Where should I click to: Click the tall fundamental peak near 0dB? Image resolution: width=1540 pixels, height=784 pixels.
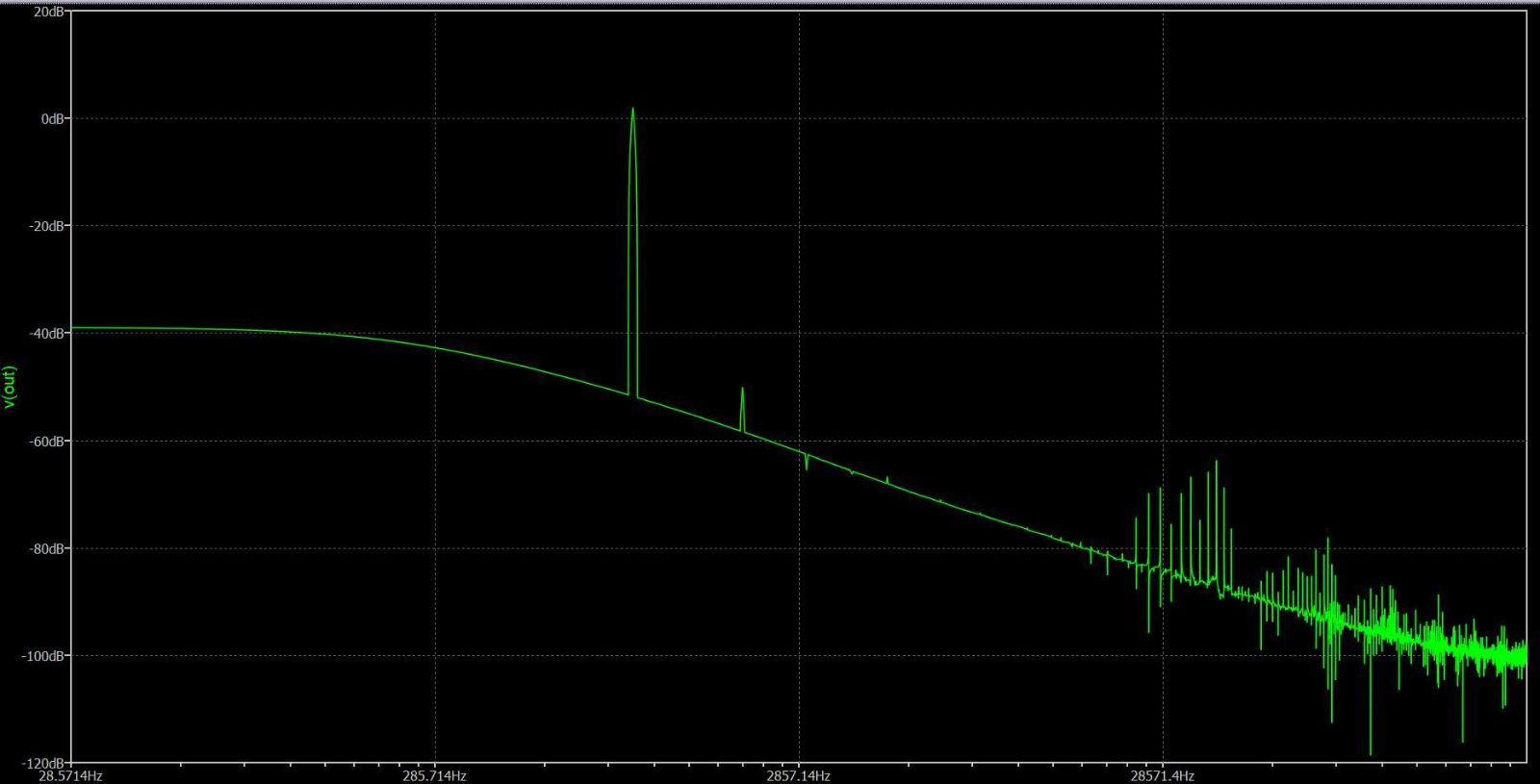[632, 250]
